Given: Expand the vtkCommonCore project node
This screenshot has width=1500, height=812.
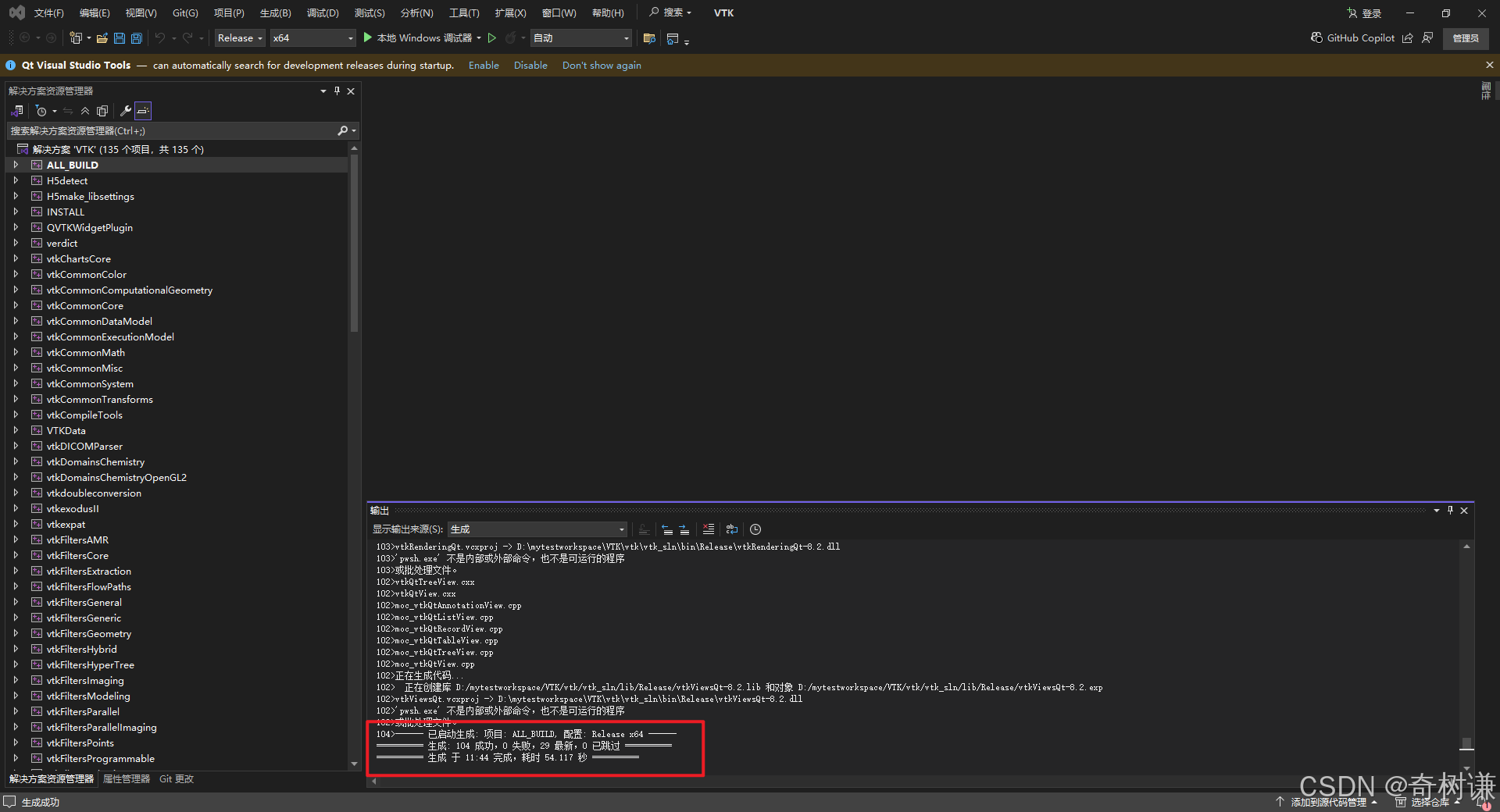Looking at the screenshot, I should coord(16,305).
